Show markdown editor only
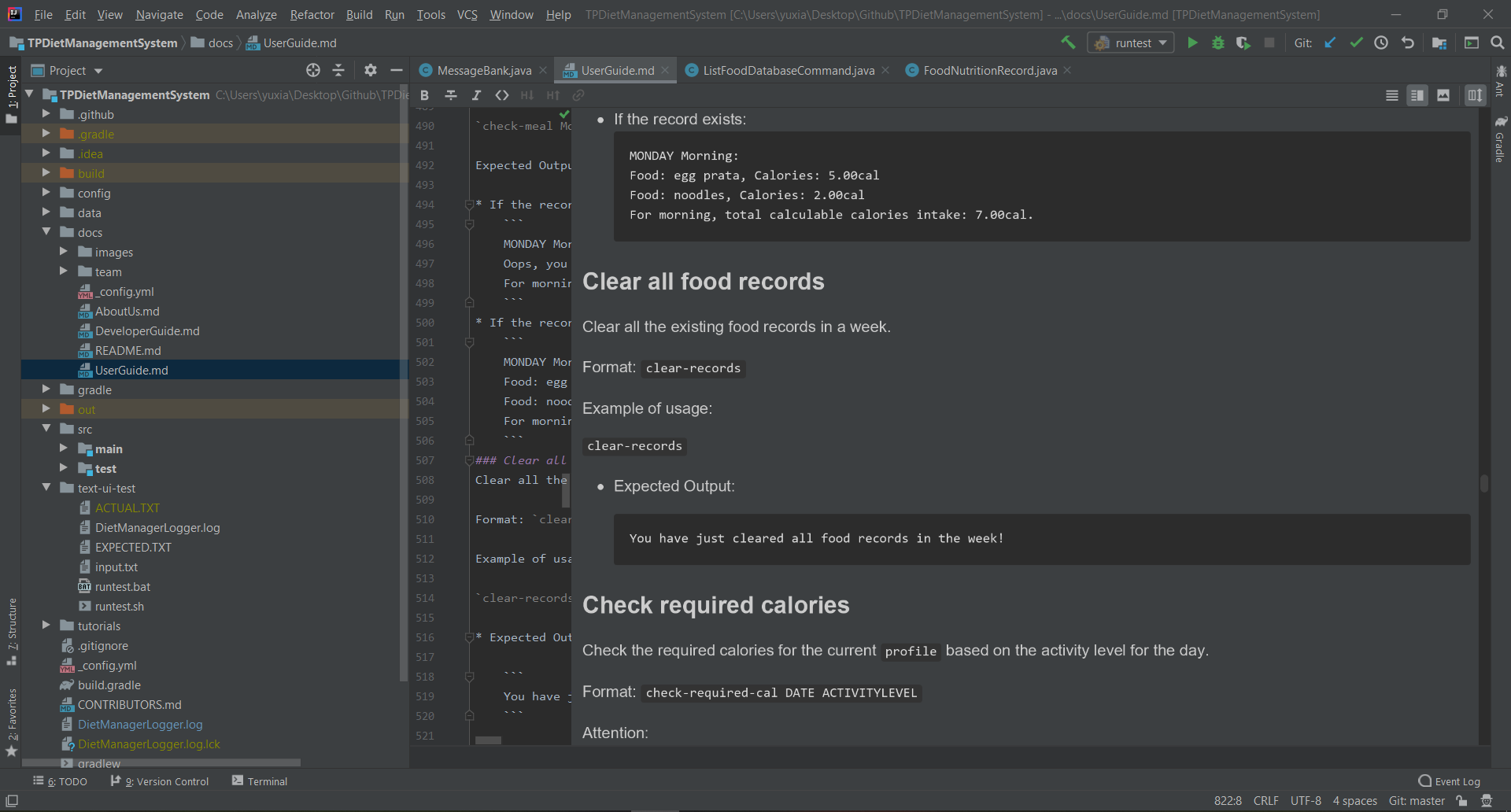Viewport: 1511px width, 812px height. [x=1392, y=95]
